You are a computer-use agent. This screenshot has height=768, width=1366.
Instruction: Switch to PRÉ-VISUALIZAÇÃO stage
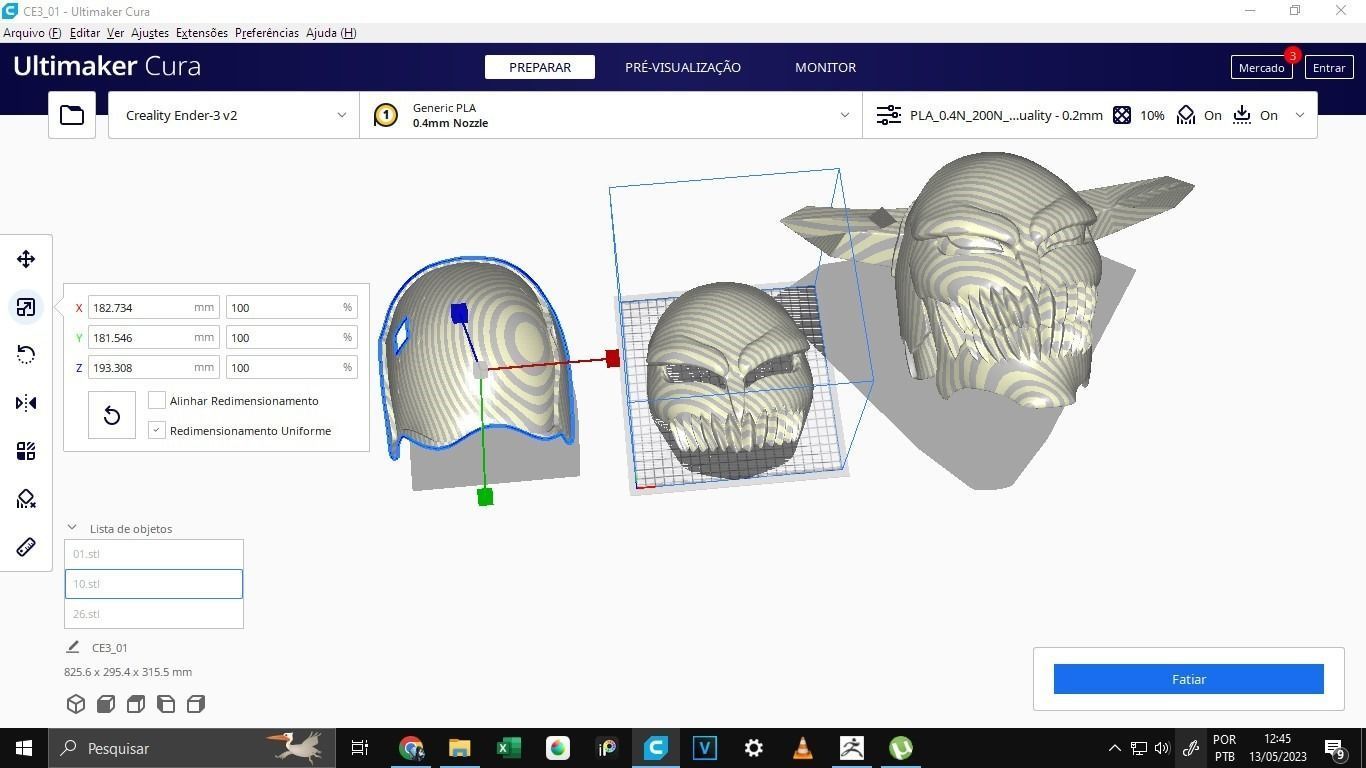point(683,67)
